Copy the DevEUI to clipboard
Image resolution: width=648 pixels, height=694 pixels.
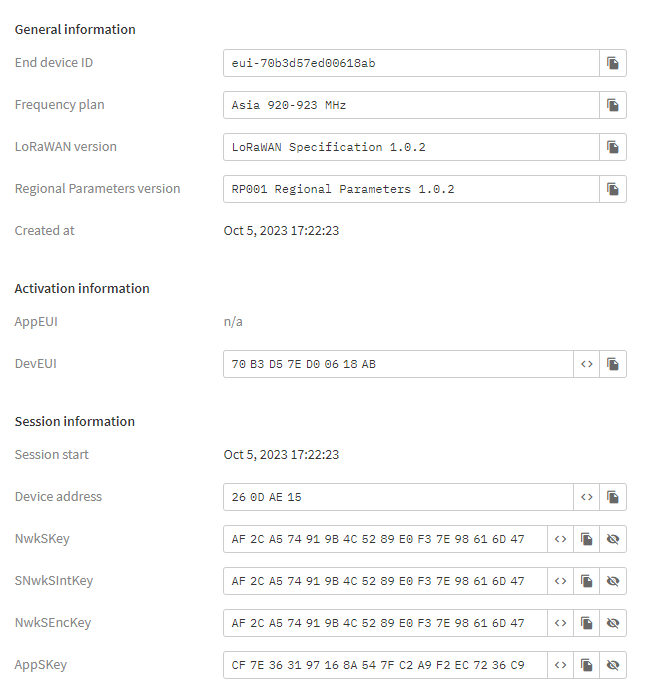click(613, 364)
